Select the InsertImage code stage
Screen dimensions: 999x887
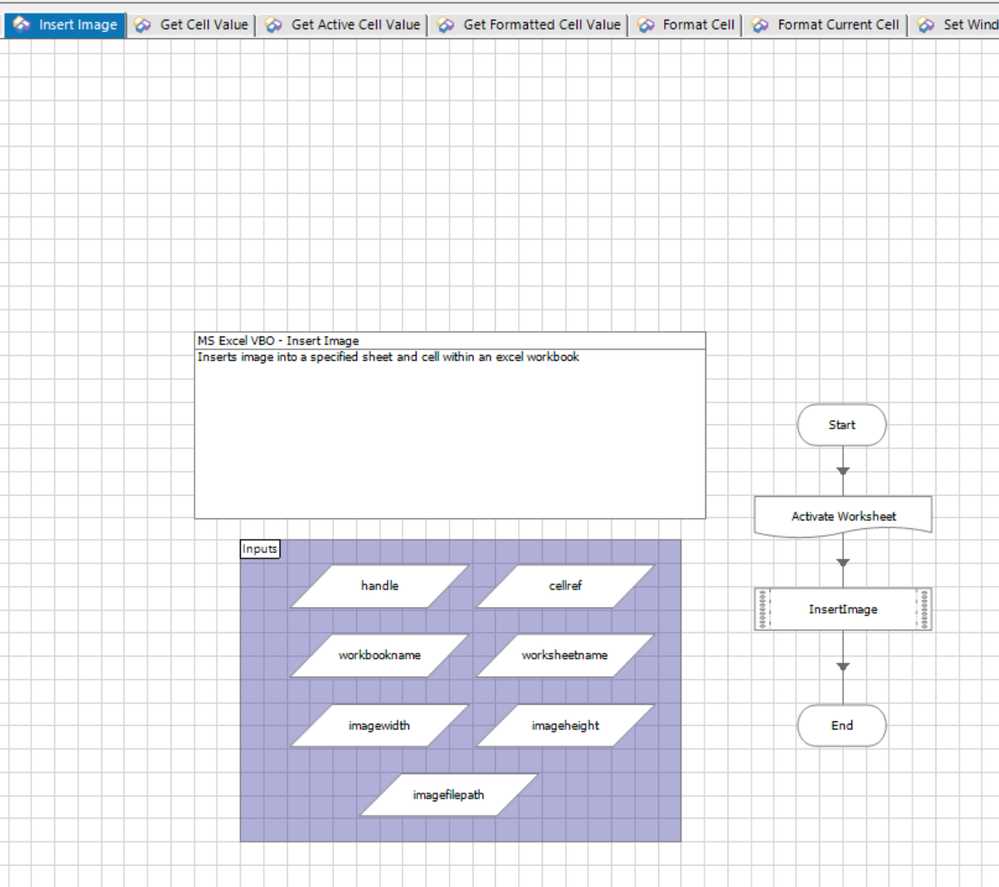coord(843,609)
